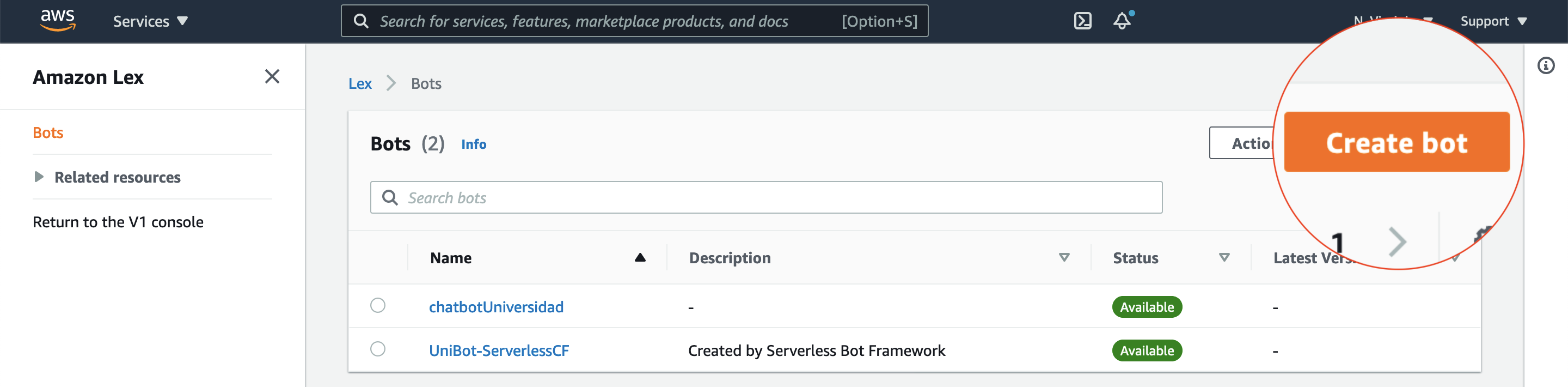1568x387 pixels.
Task: Select the UniBot-ServerlessCF radio button
Action: click(378, 349)
